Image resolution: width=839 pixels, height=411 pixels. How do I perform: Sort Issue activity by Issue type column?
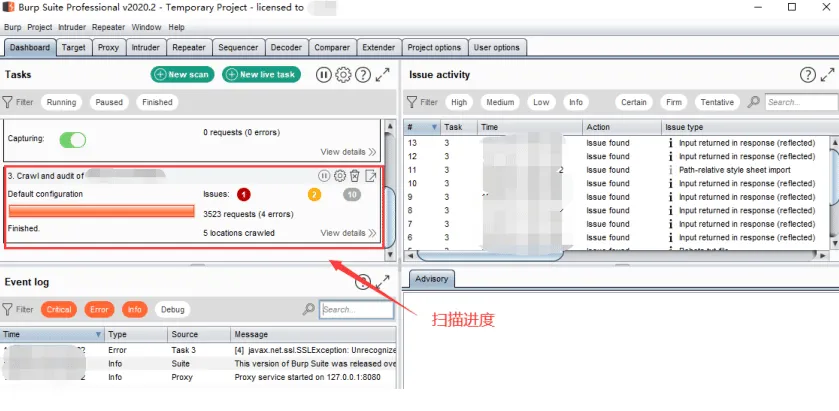coord(745,127)
